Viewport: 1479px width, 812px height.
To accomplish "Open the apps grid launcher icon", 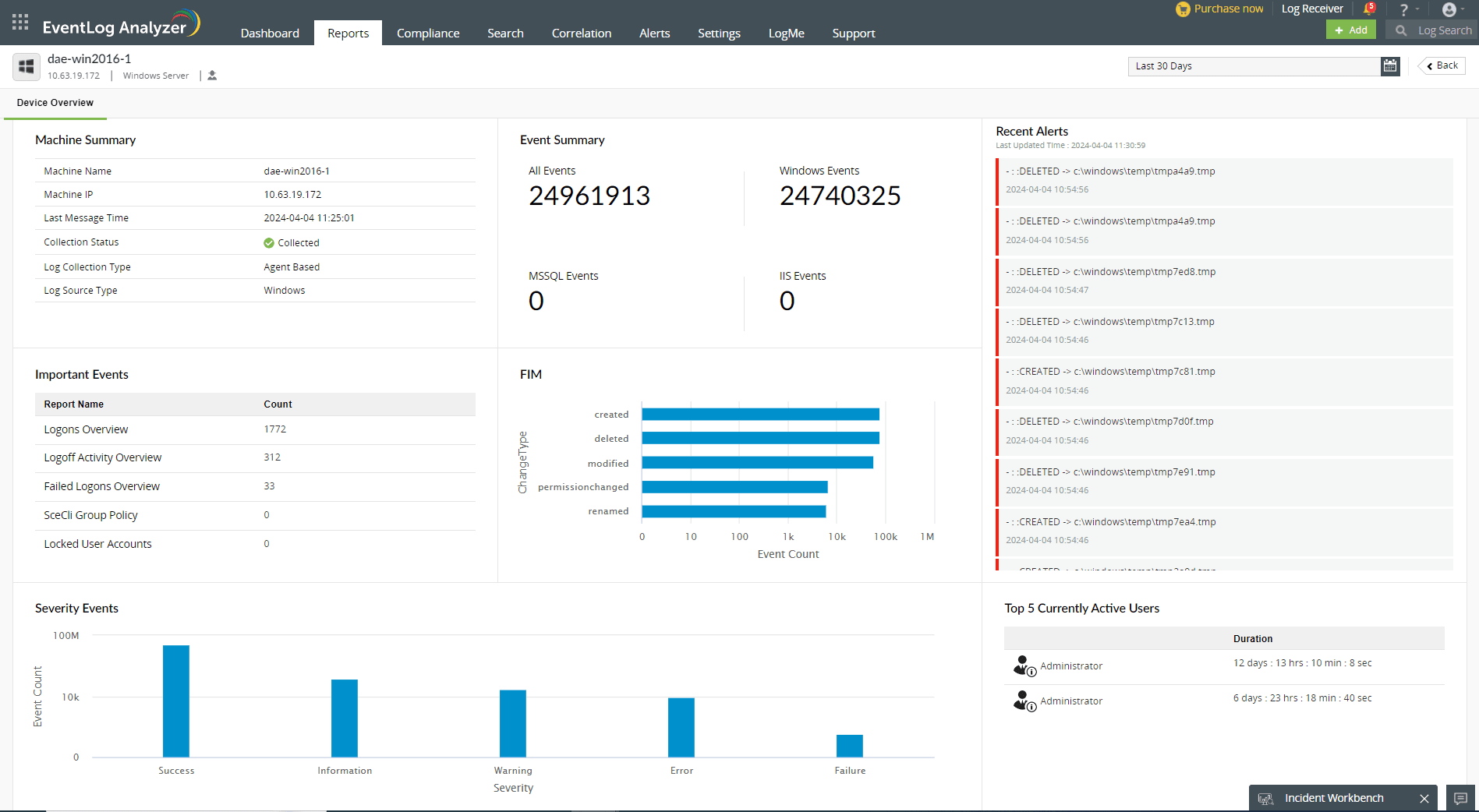I will click(20, 23).
